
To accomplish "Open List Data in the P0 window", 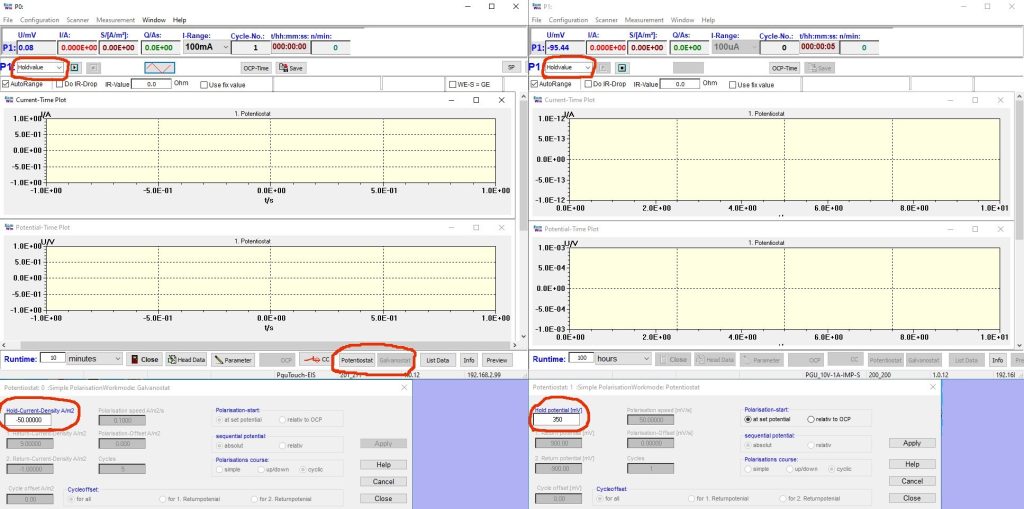I will coord(438,360).
